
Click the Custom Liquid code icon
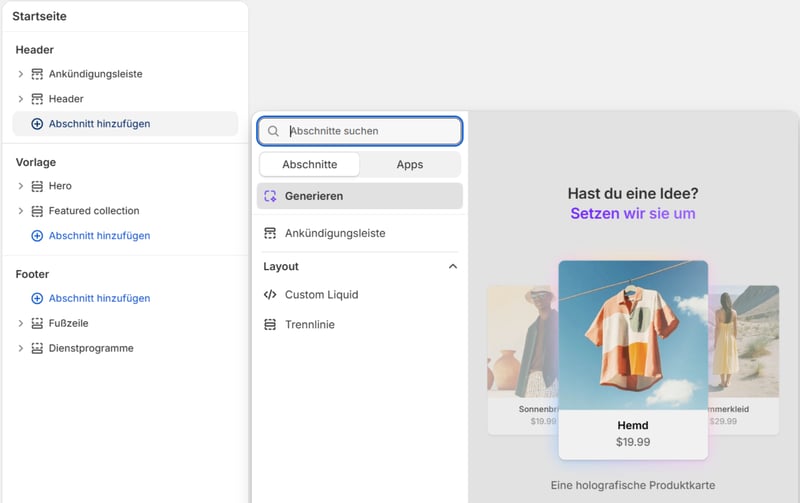point(270,295)
